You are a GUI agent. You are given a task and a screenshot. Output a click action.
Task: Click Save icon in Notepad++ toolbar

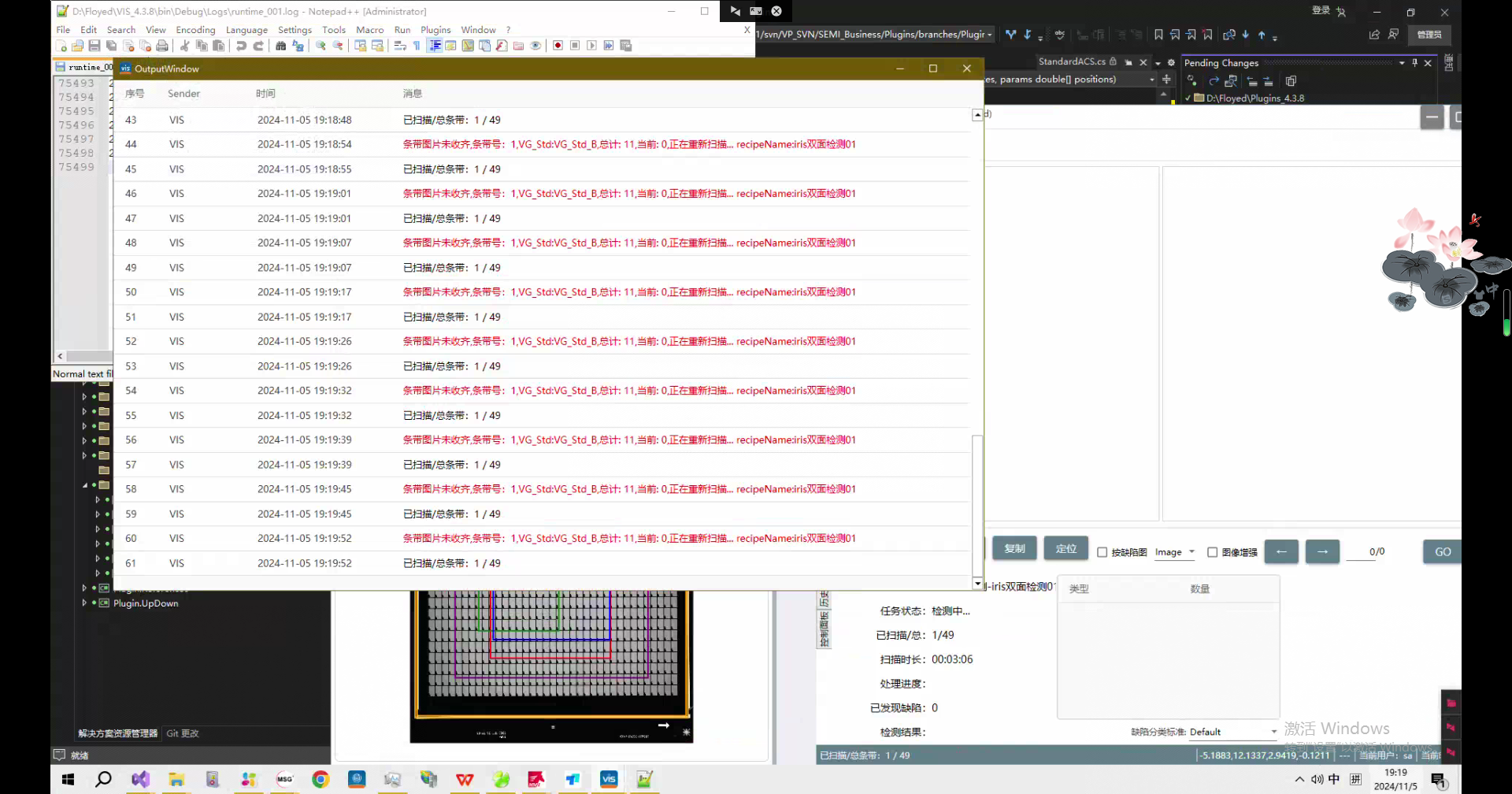click(x=94, y=46)
